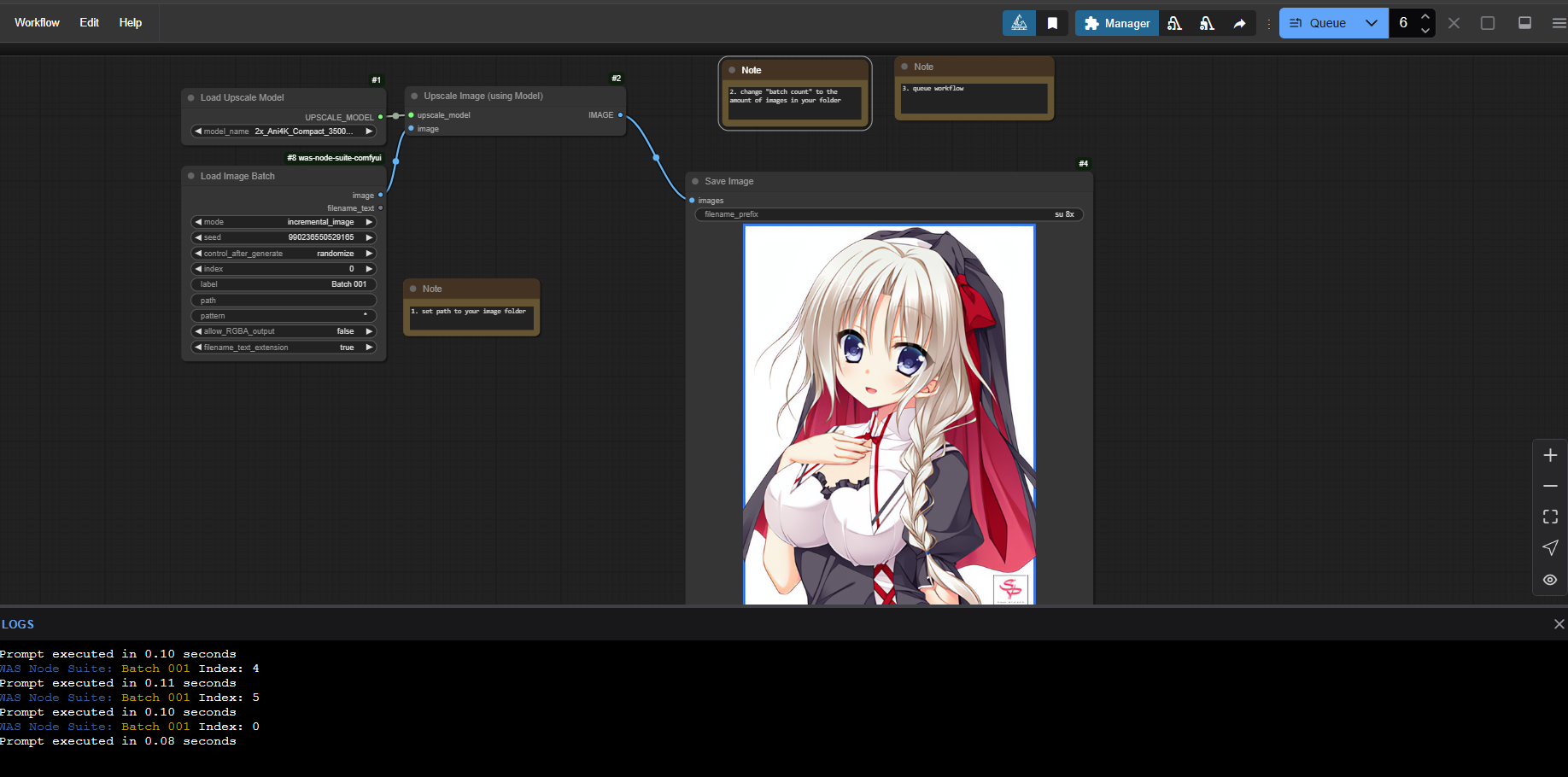The height and width of the screenshot is (777, 1568).
Task: Click the X cancel icon beside batch count
Action: tap(1454, 23)
